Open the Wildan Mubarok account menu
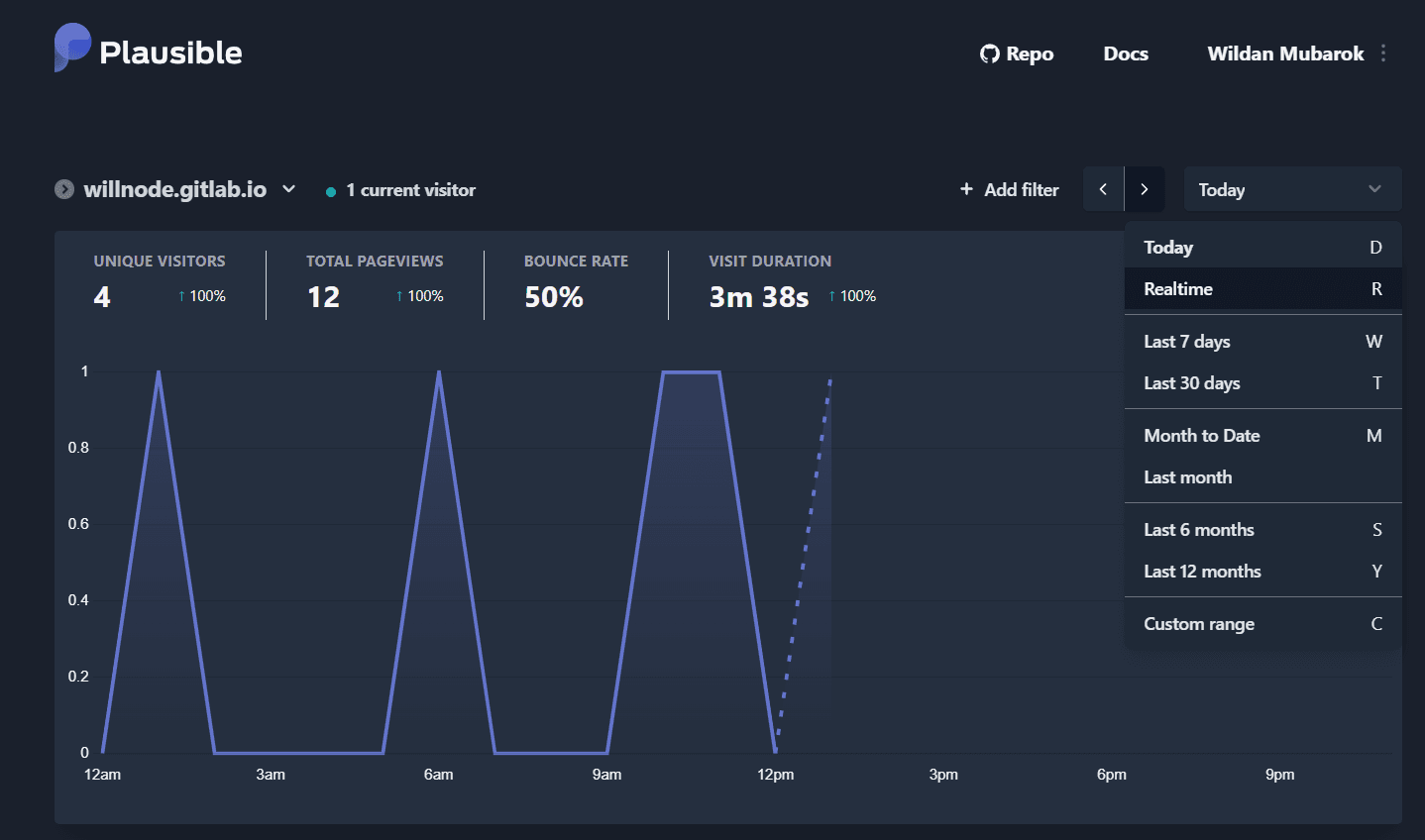This screenshot has height=840, width=1425. click(1285, 53)
